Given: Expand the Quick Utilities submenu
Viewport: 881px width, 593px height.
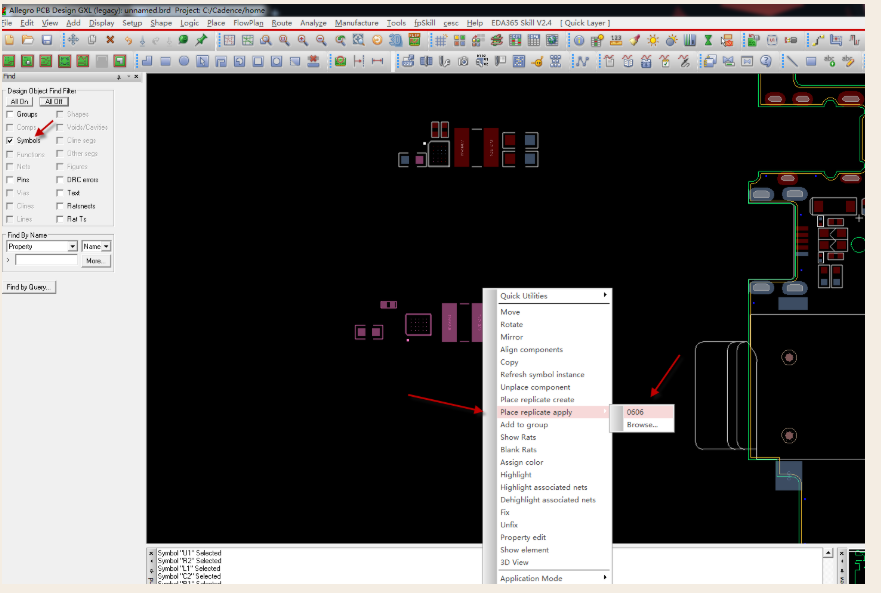Looking at the screenshot, I should (x=553, y=296).
